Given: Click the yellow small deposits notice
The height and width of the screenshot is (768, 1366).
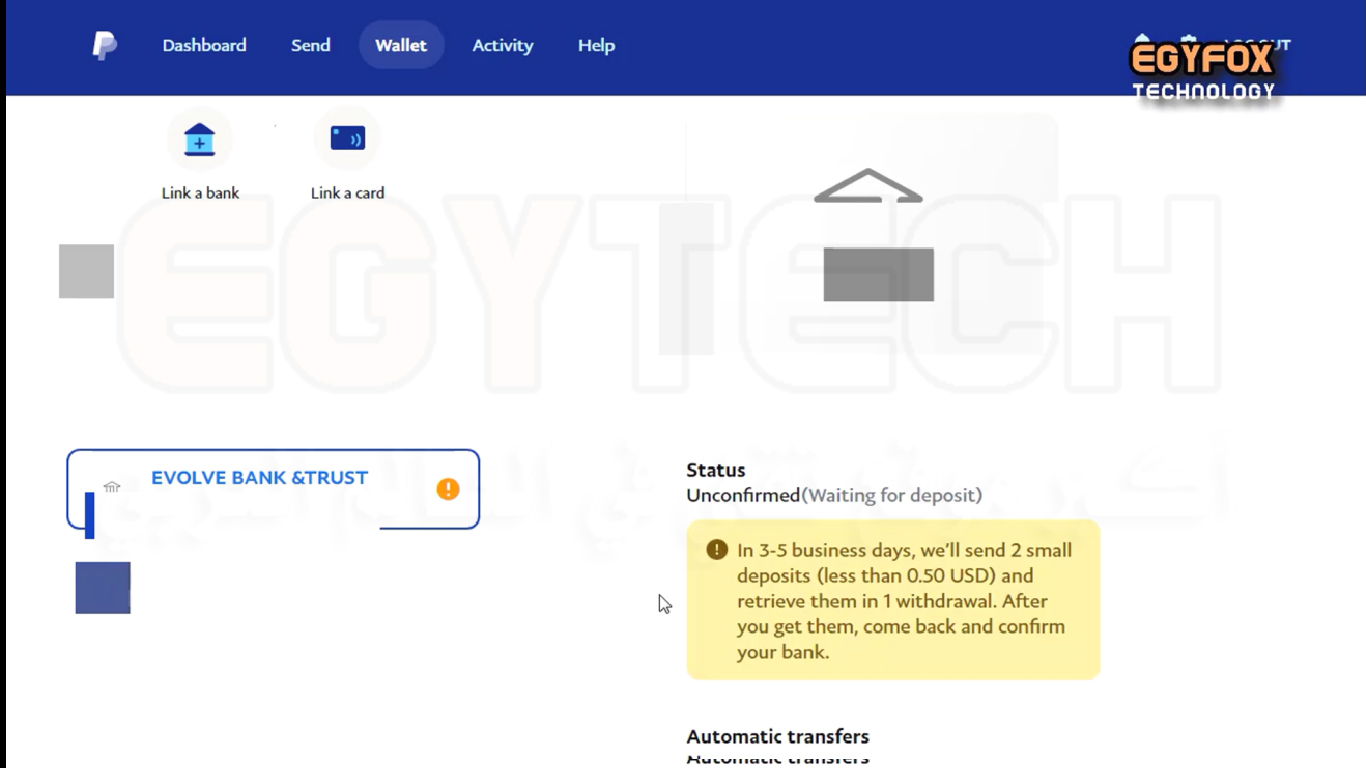Looking at the screenshot, I should tap(893, 600).
